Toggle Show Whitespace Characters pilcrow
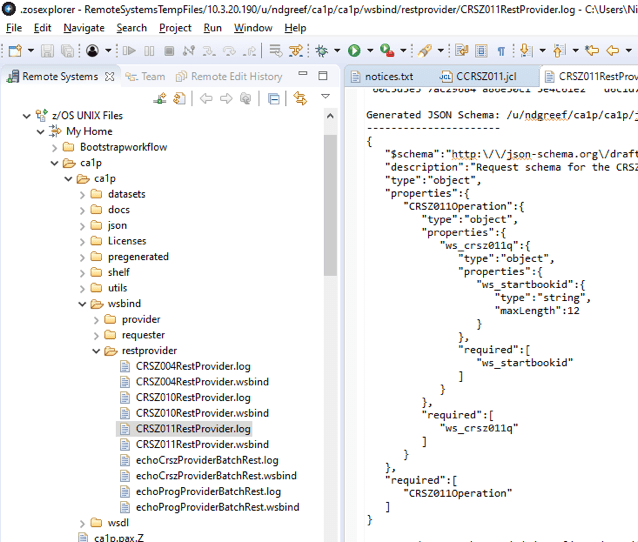 coord(501,51)
